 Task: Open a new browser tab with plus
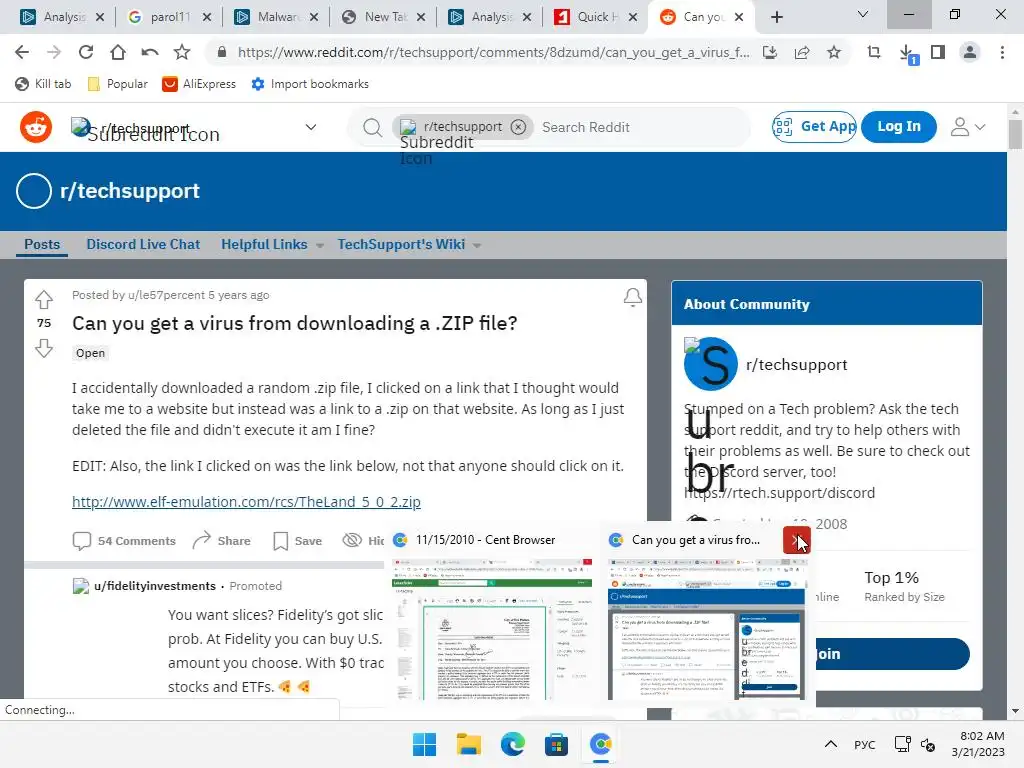click(x=776, y=17)
